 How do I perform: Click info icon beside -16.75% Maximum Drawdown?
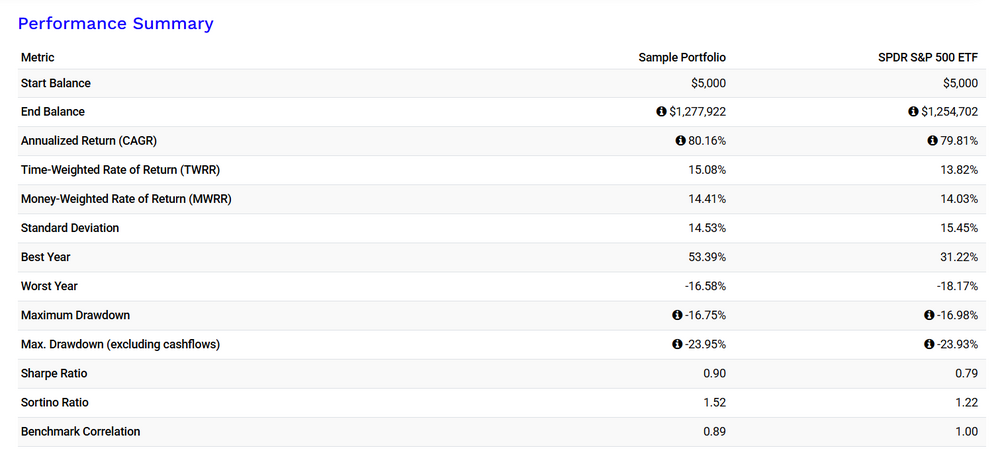click(678, 315)
